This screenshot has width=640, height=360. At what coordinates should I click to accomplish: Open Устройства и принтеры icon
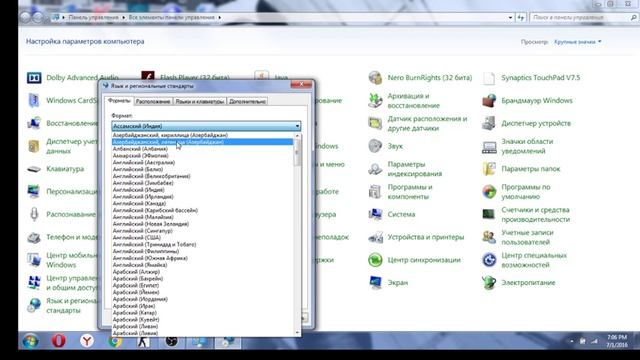[x=375, y=237]
